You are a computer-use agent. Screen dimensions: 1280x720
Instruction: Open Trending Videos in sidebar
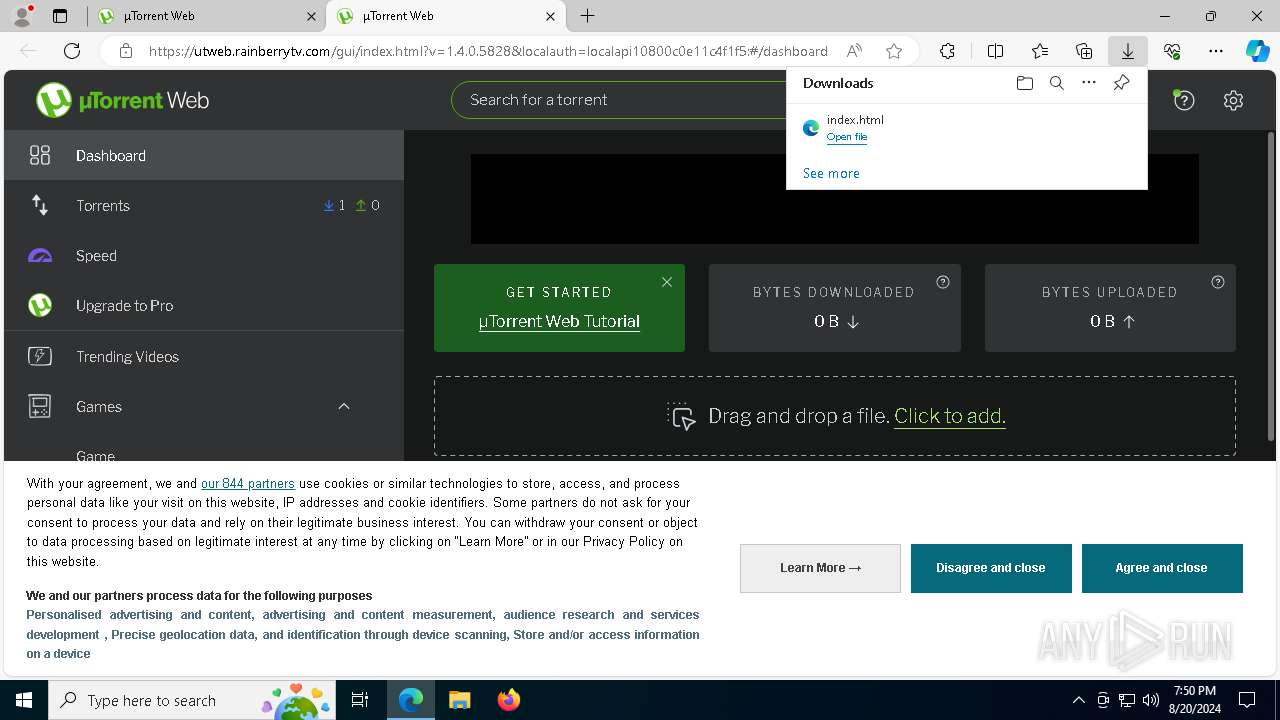[x=204, y=356]
